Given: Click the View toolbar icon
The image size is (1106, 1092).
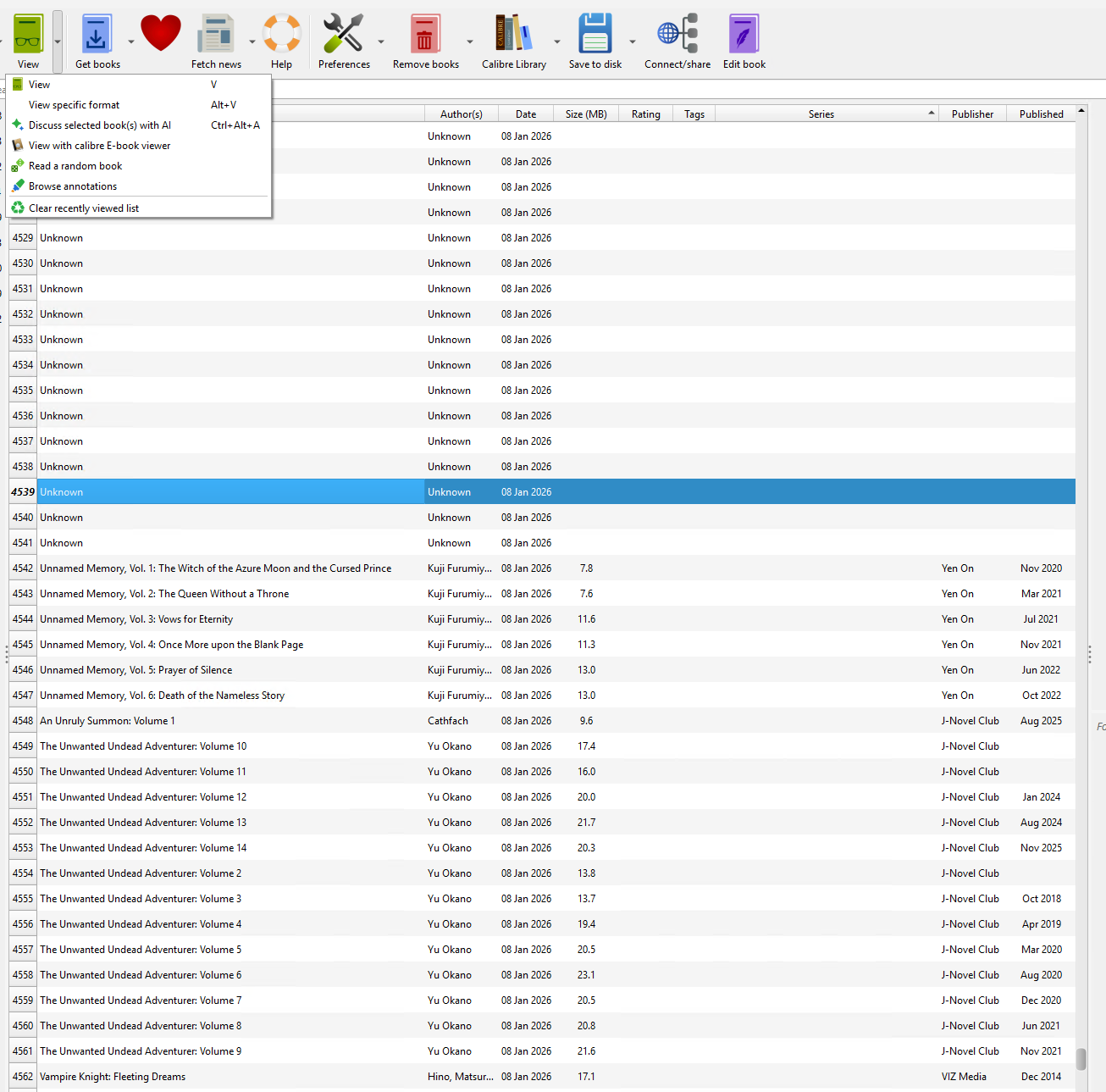Looking at the screenshot, I should pos(28,34).
